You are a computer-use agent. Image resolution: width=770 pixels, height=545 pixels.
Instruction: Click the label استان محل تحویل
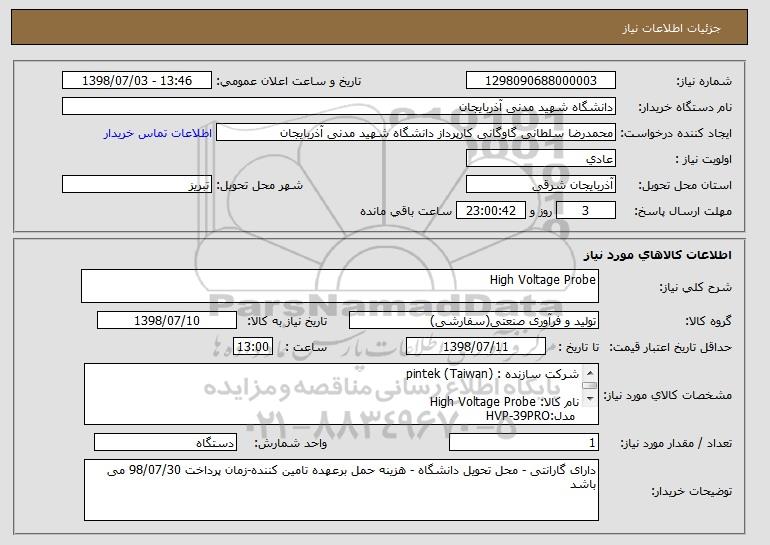coord(685,186)
